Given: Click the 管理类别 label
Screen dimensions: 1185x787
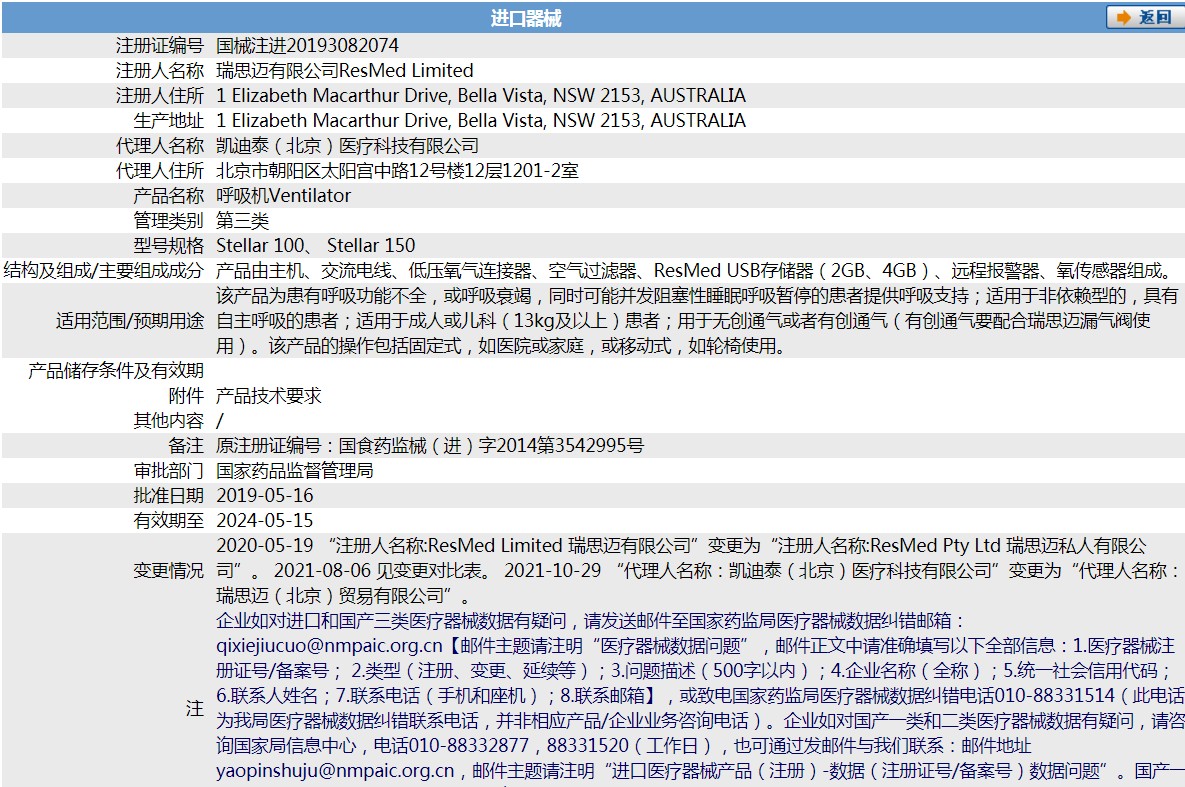Looking at the screenshot, I should pos(169,220).
